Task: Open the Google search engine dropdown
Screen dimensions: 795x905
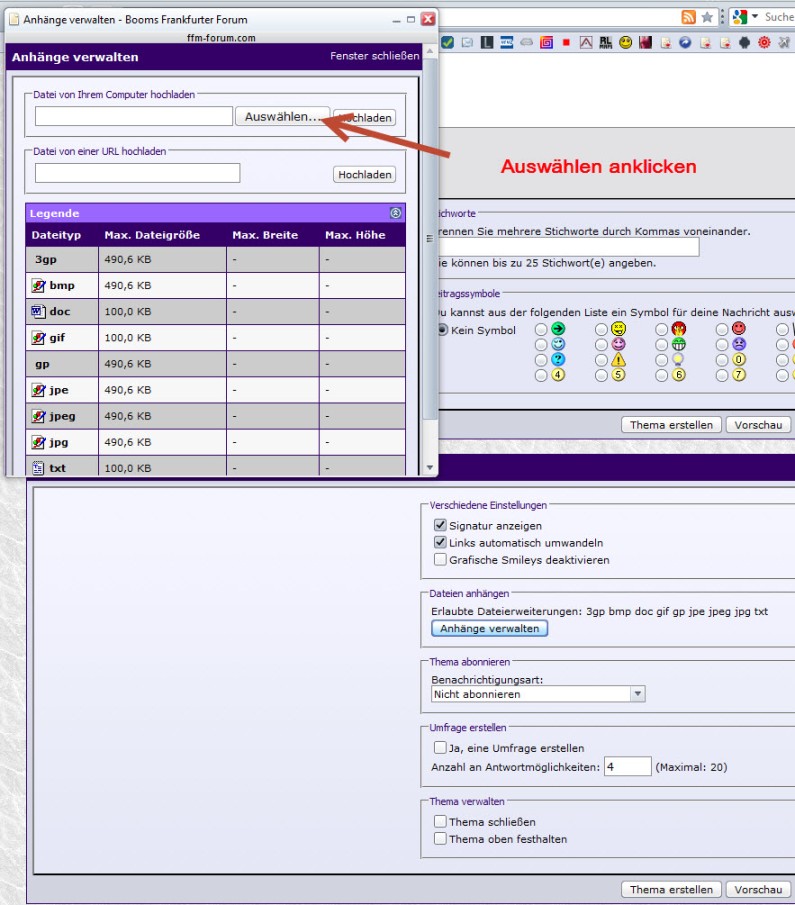Action: point(754,17)
